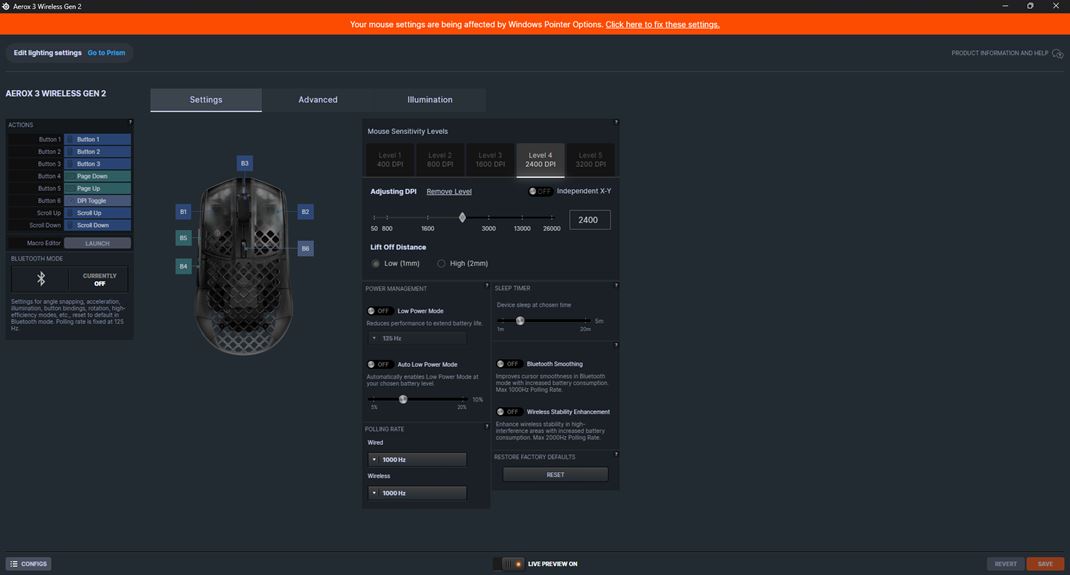
Task: Click help icon of Mouse Sensitivity Levels
Action: point(616,122)
